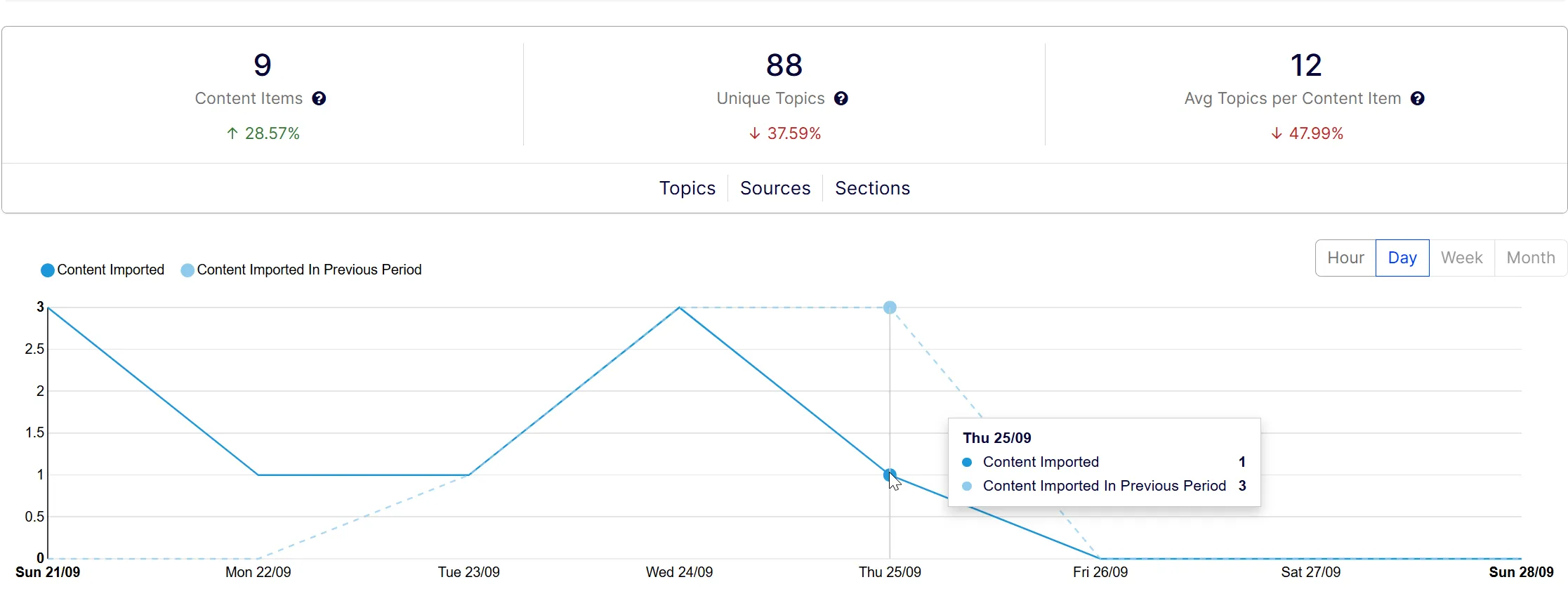Click help icon beside Avg Topics per Content Item
This screenshot has height=589, width=1568.
click(1418, 99)
